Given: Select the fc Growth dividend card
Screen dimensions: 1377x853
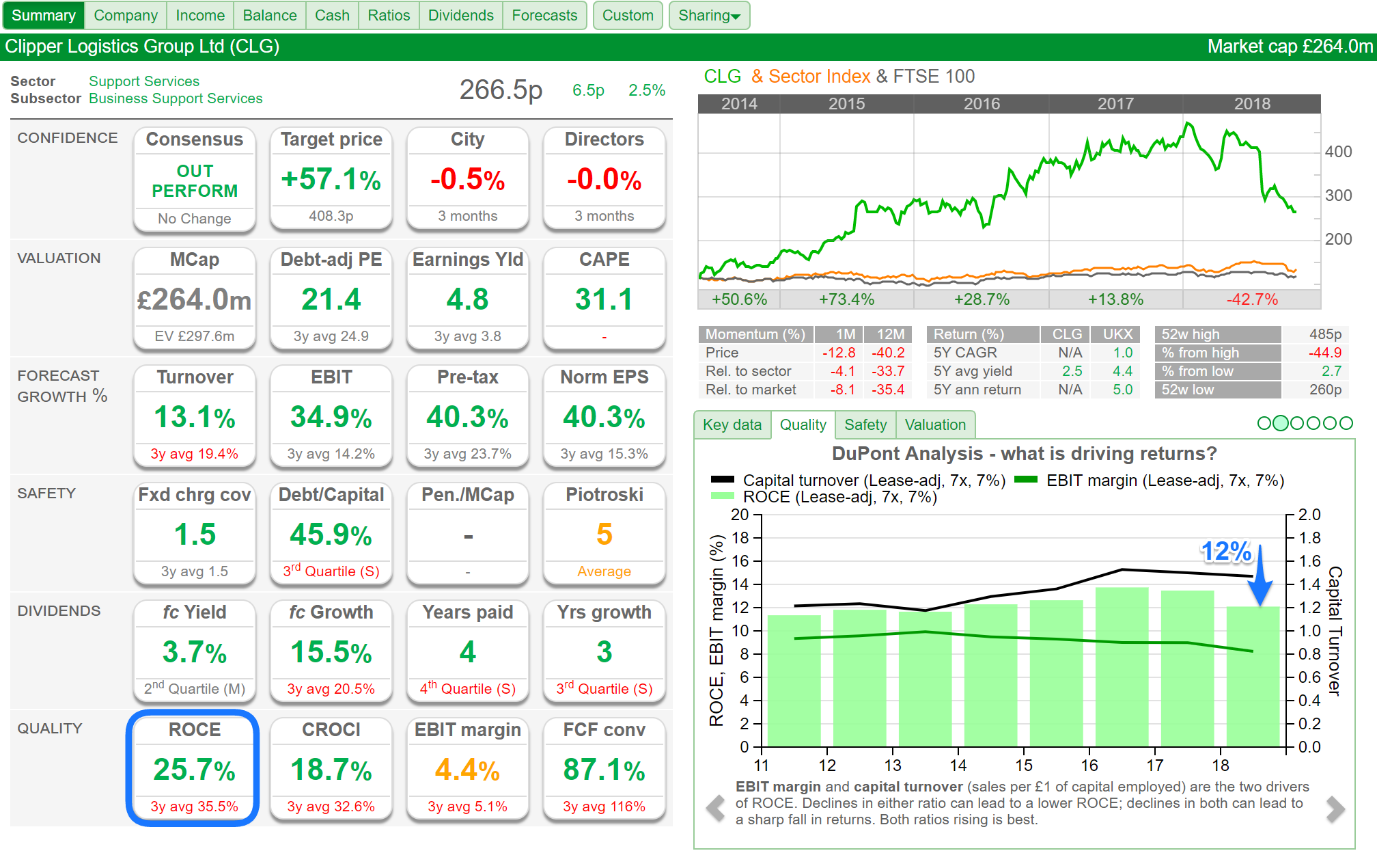Looking at the screenshot, I should click(331, 651).
